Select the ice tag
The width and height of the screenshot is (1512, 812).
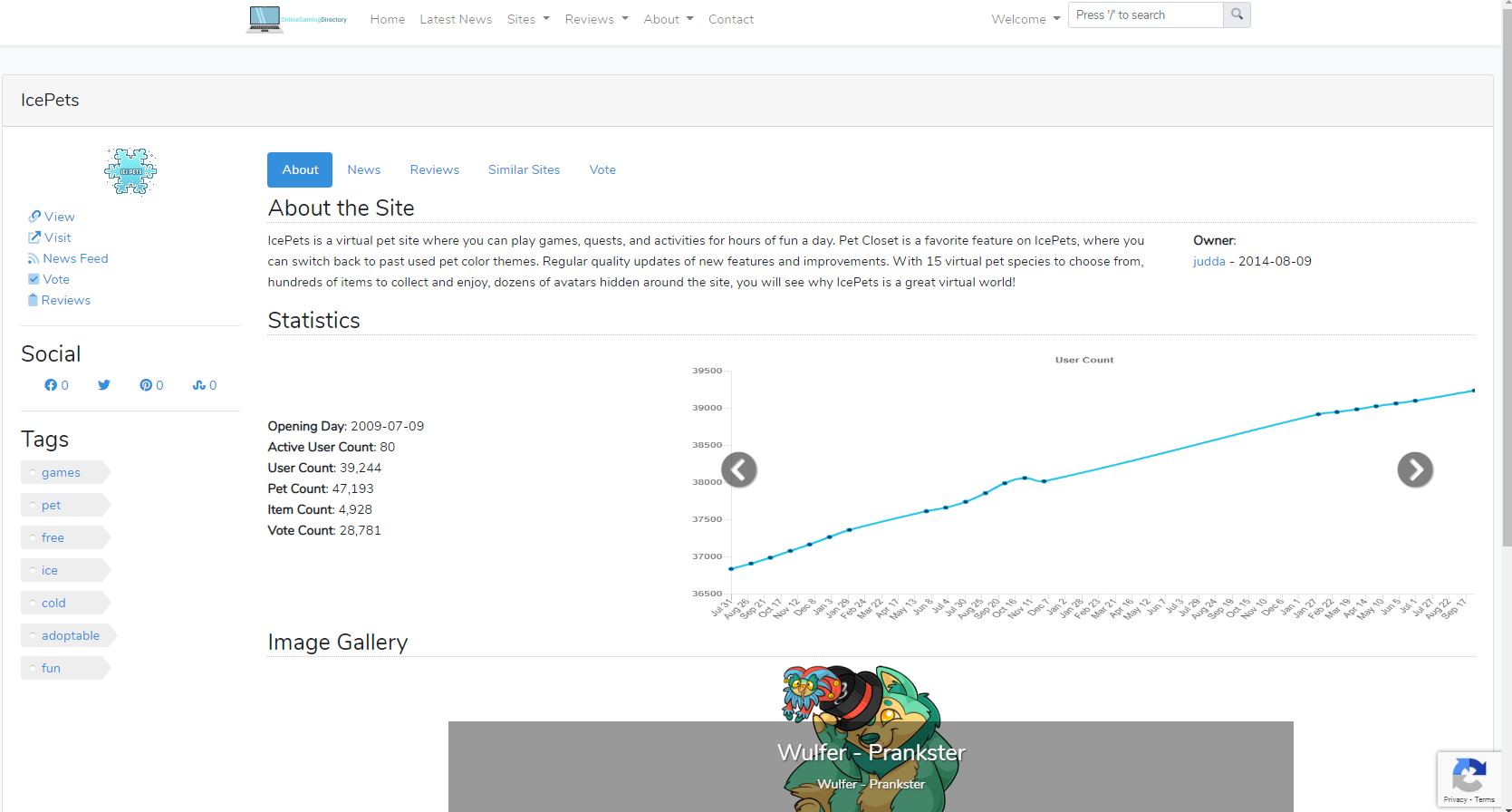65,570
